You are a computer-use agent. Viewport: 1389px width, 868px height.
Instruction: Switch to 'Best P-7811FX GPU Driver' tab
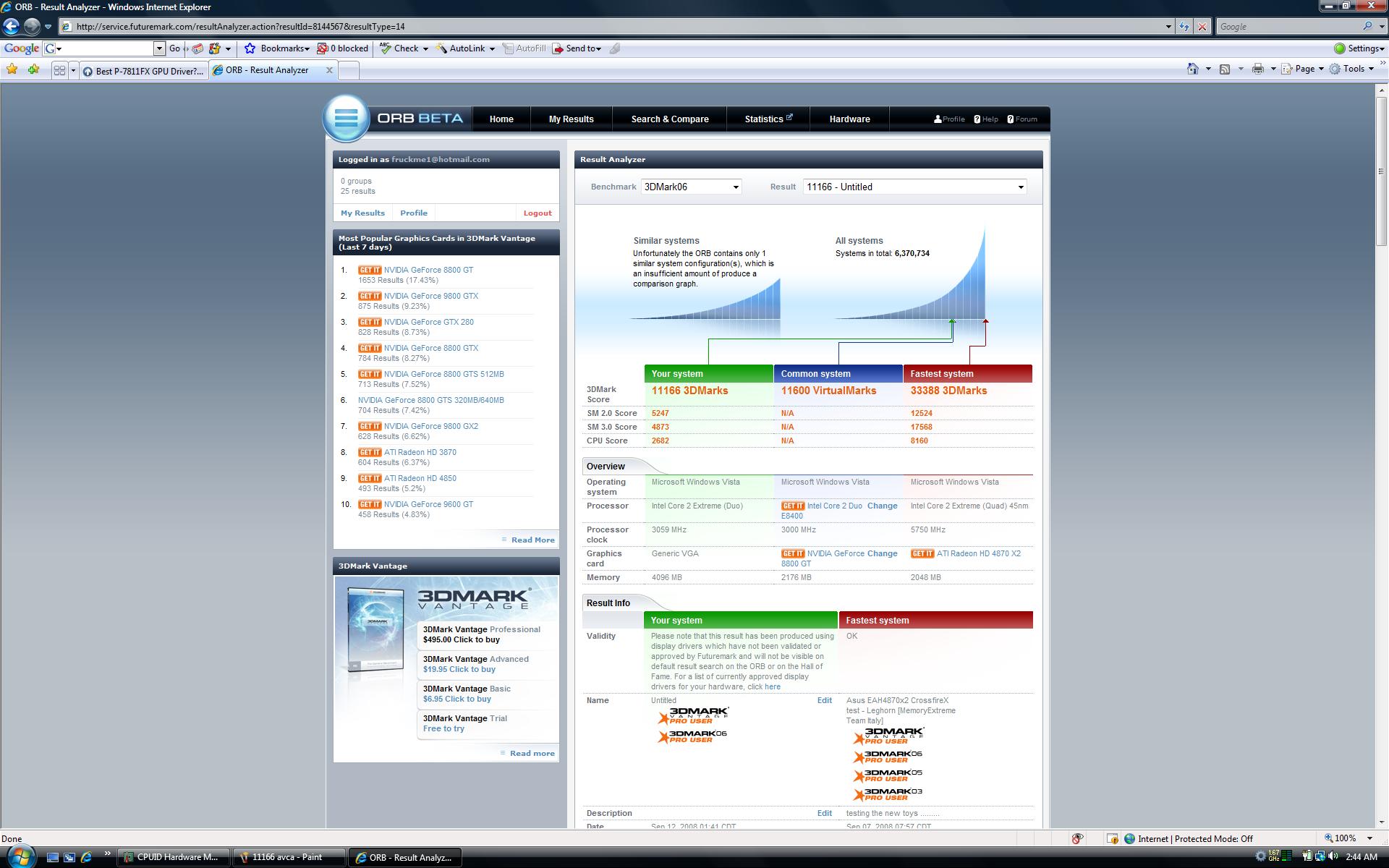tap(143, 71)
